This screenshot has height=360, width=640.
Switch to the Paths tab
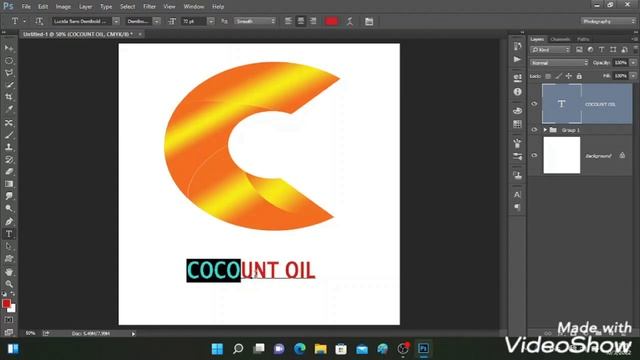coord(583,39)
